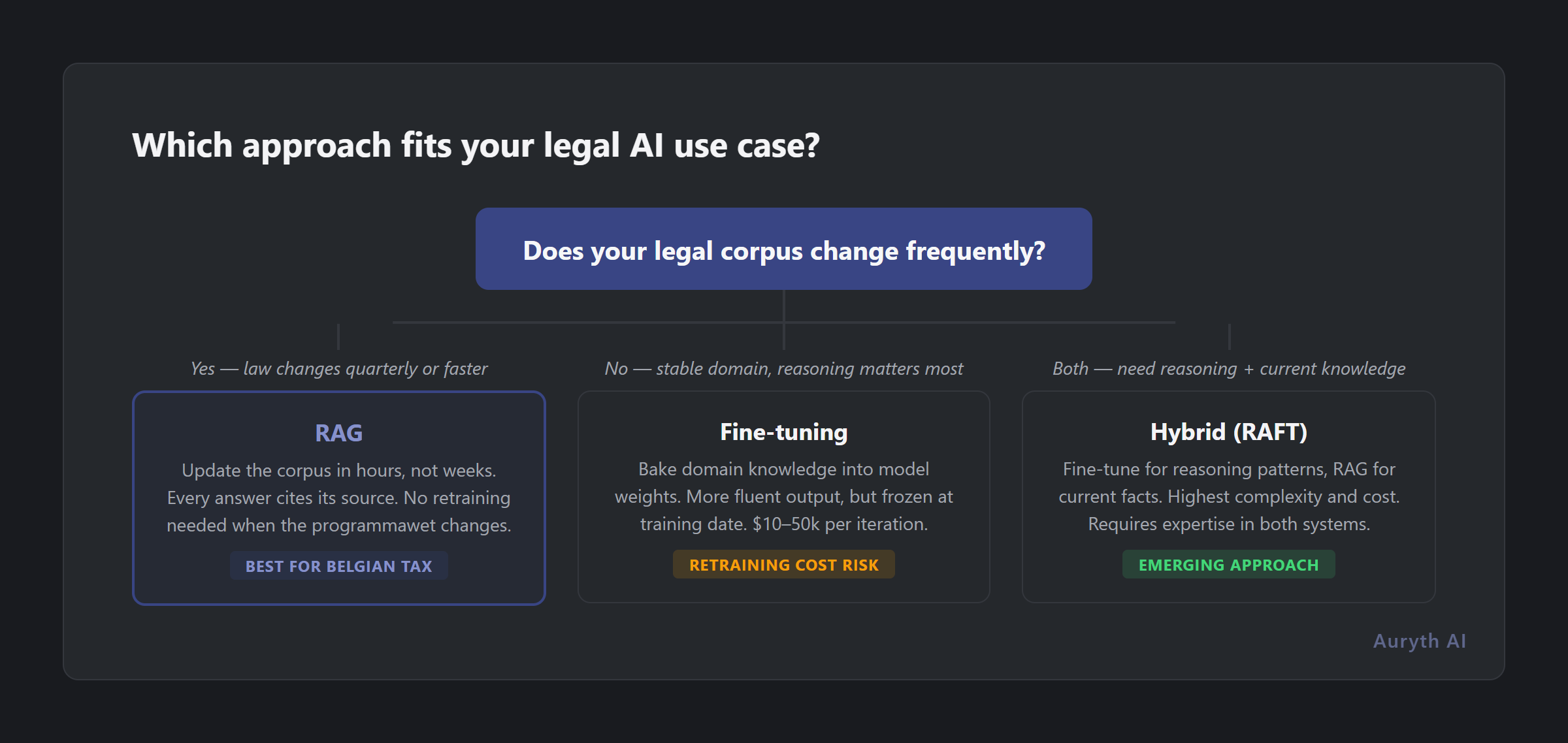Image resolution: width=1568 pixels, height=743 pixels.
Task: Select the 'Yes — law changes quarterly or faster' branch
Action: tap(338, 368)
